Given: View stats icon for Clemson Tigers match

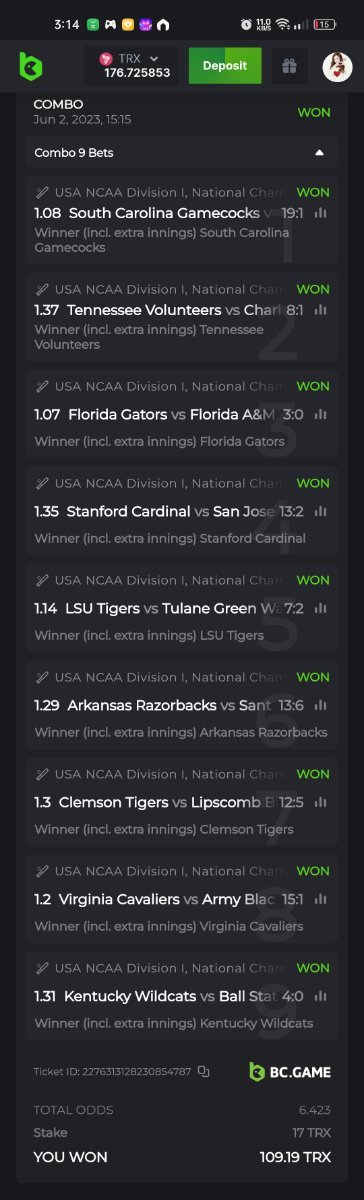Looking at the screenshot, I should [x=321, y=802].
